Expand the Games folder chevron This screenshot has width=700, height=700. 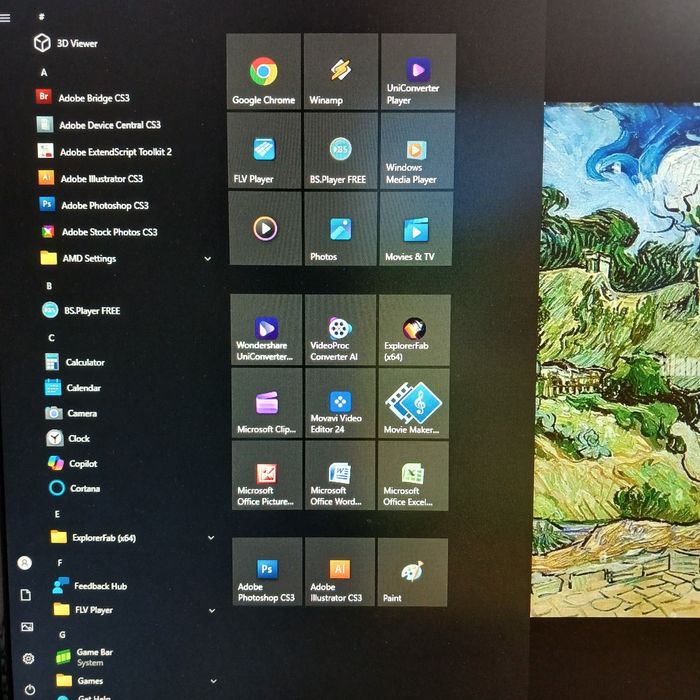(x=213, y=681)
